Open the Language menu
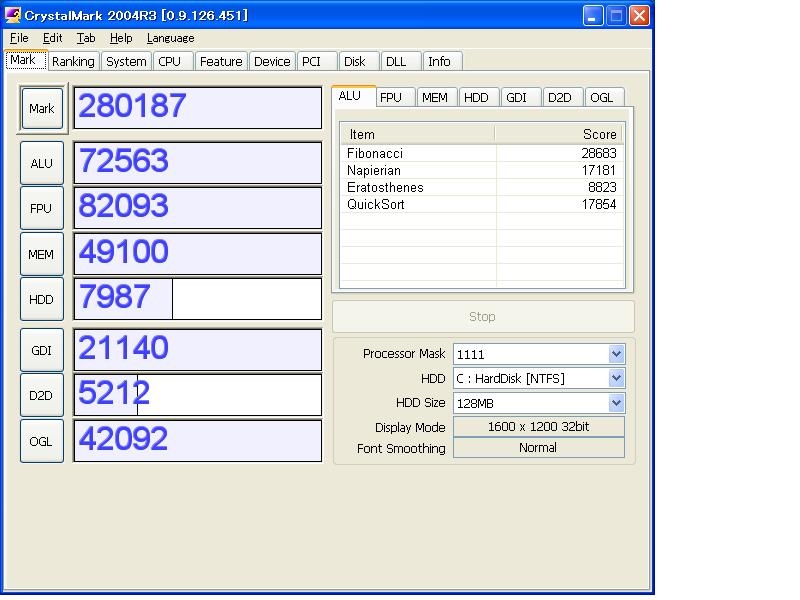 pyautogui.click(x=170, y=38)
